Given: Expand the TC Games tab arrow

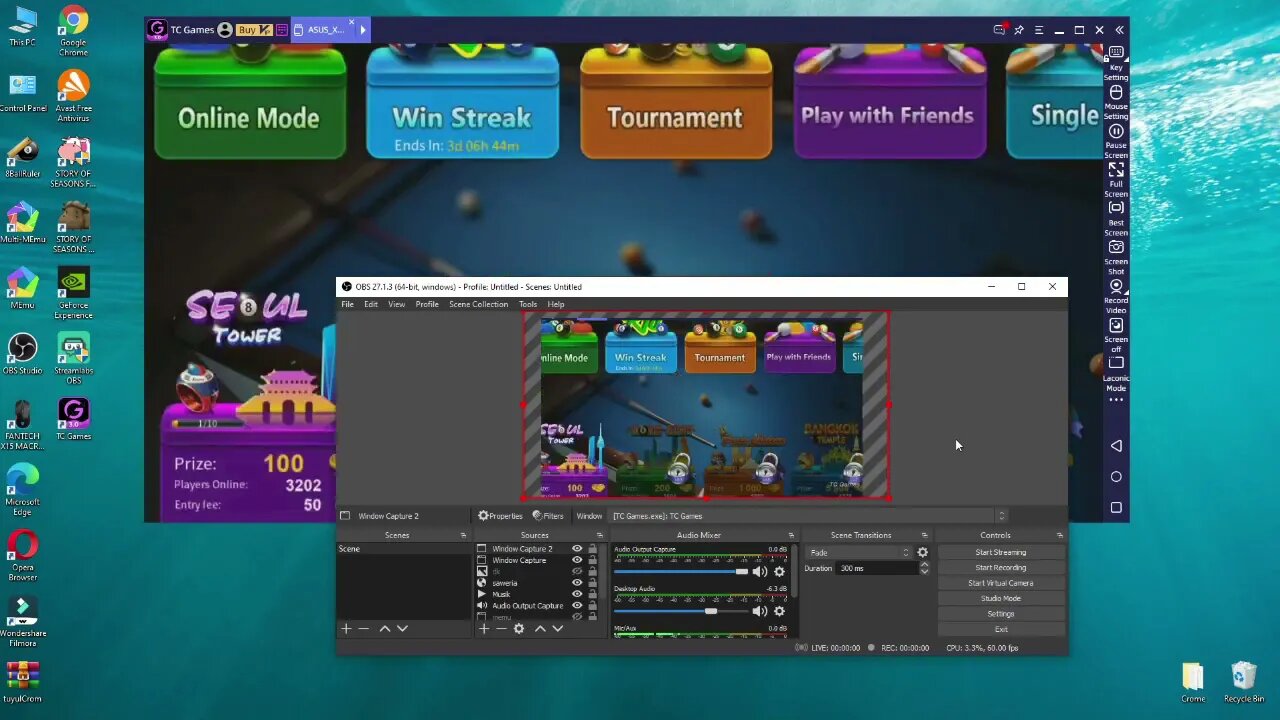Looking at the screenshot, I should [x=362, y=30].
